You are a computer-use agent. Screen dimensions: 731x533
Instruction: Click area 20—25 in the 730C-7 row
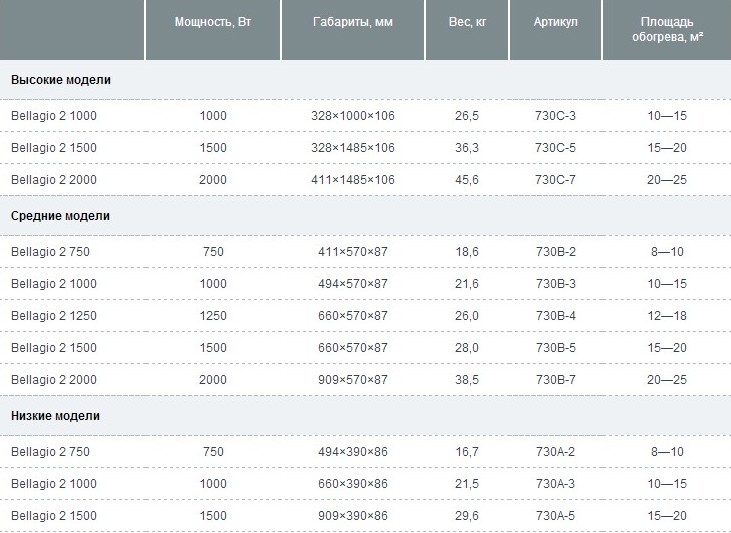pos(667,180)
